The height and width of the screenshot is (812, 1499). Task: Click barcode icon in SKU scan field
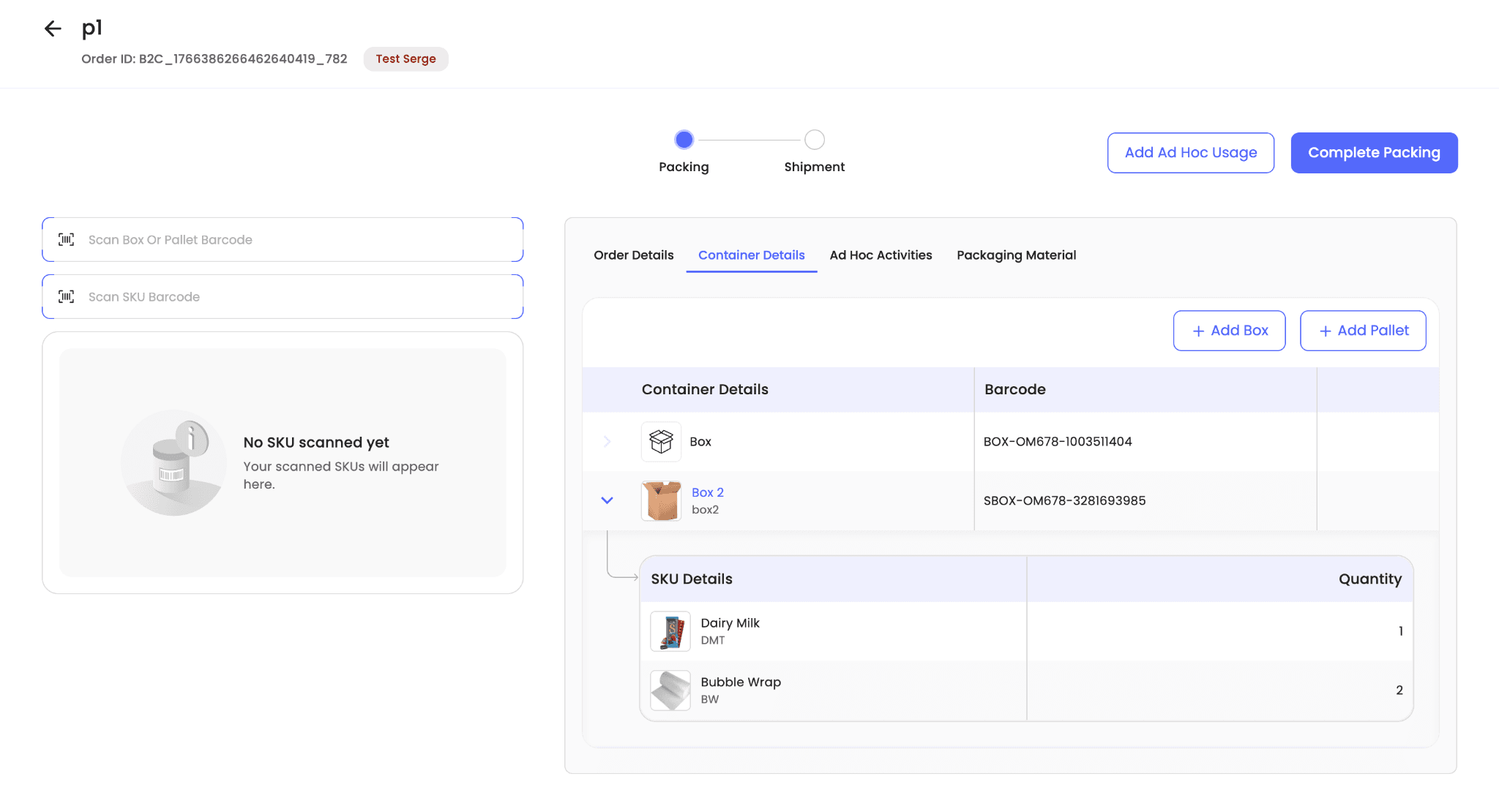pos(67,296)
